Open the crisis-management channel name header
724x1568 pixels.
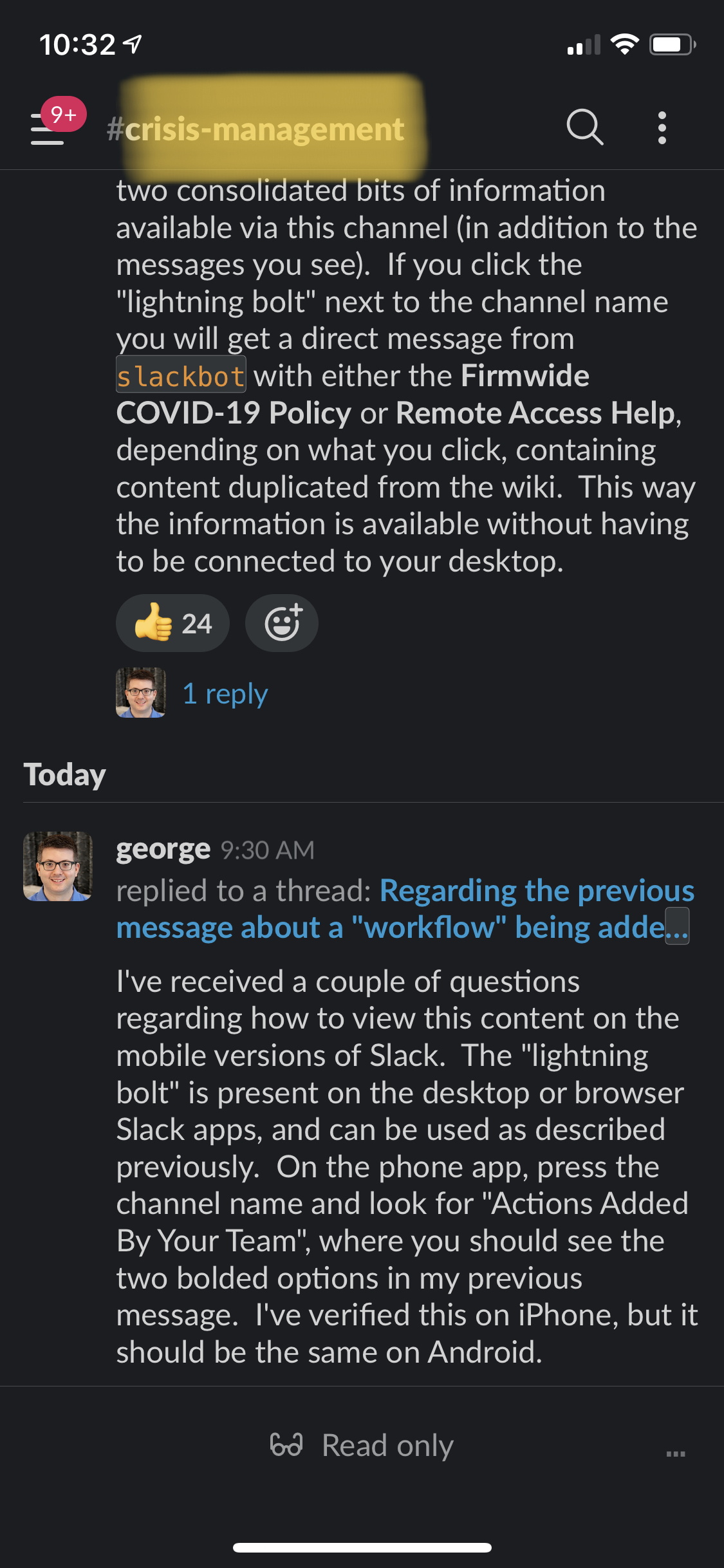(256, 129)
